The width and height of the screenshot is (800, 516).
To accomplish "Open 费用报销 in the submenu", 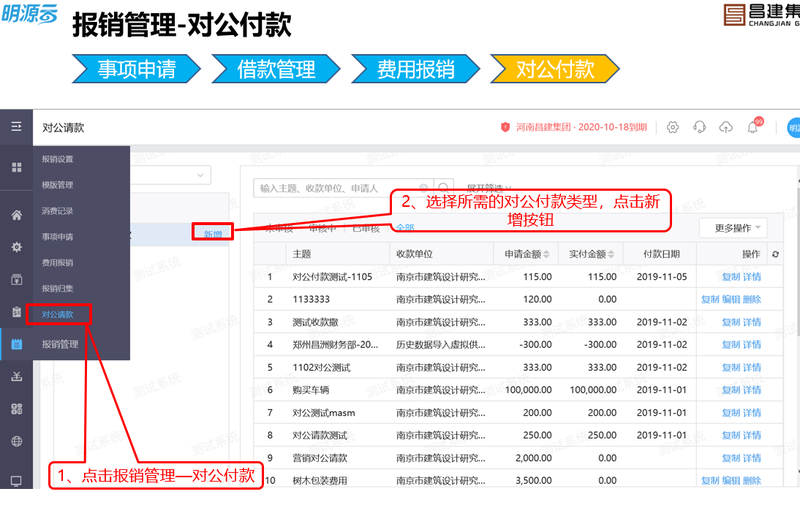I will (58, 263).
